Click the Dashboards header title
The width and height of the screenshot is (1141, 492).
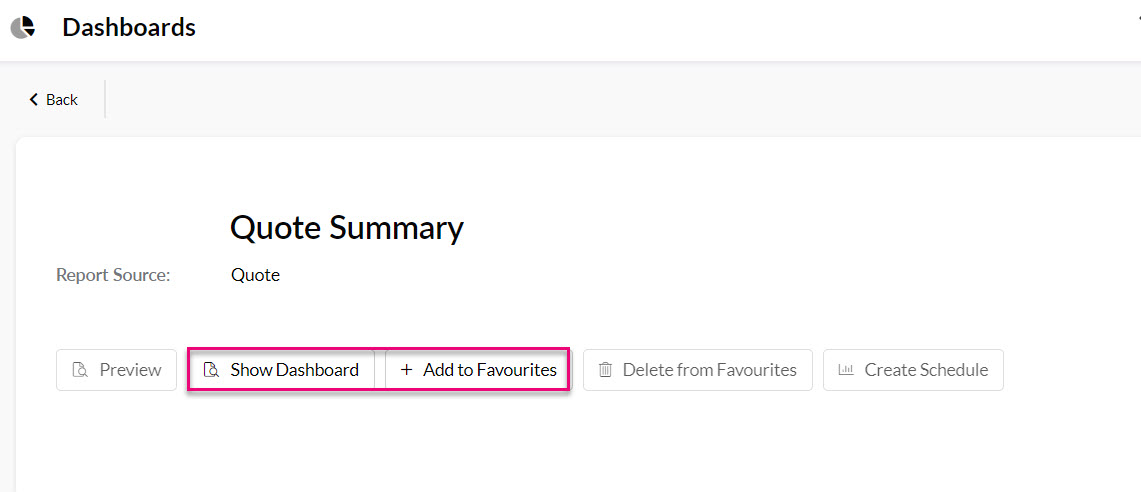[x=129, y=28]
